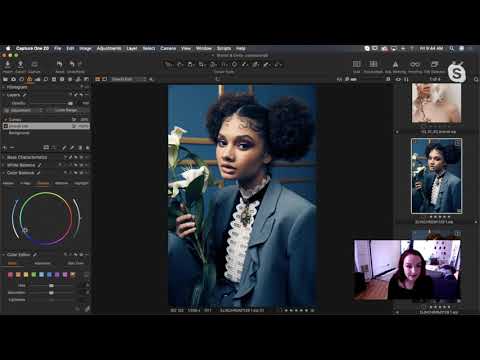Viewport: 480px width, 360px height.
Task: Click the Luma Range button
Action: tap(66, 110)
